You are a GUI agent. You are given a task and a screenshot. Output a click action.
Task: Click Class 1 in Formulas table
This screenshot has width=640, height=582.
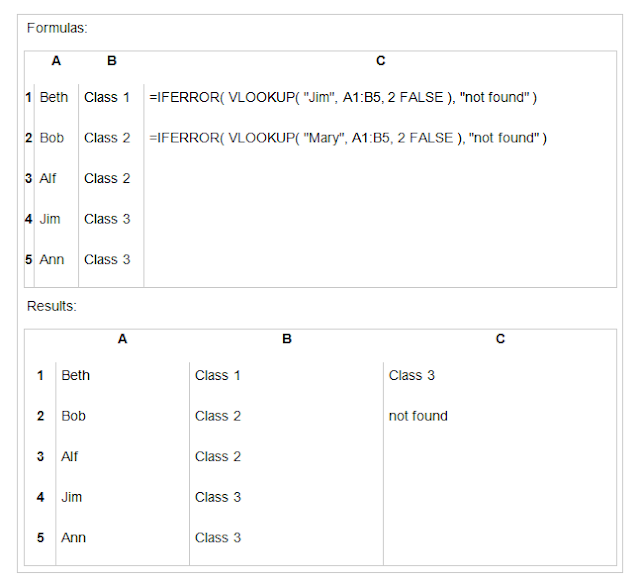coord(107,97)
